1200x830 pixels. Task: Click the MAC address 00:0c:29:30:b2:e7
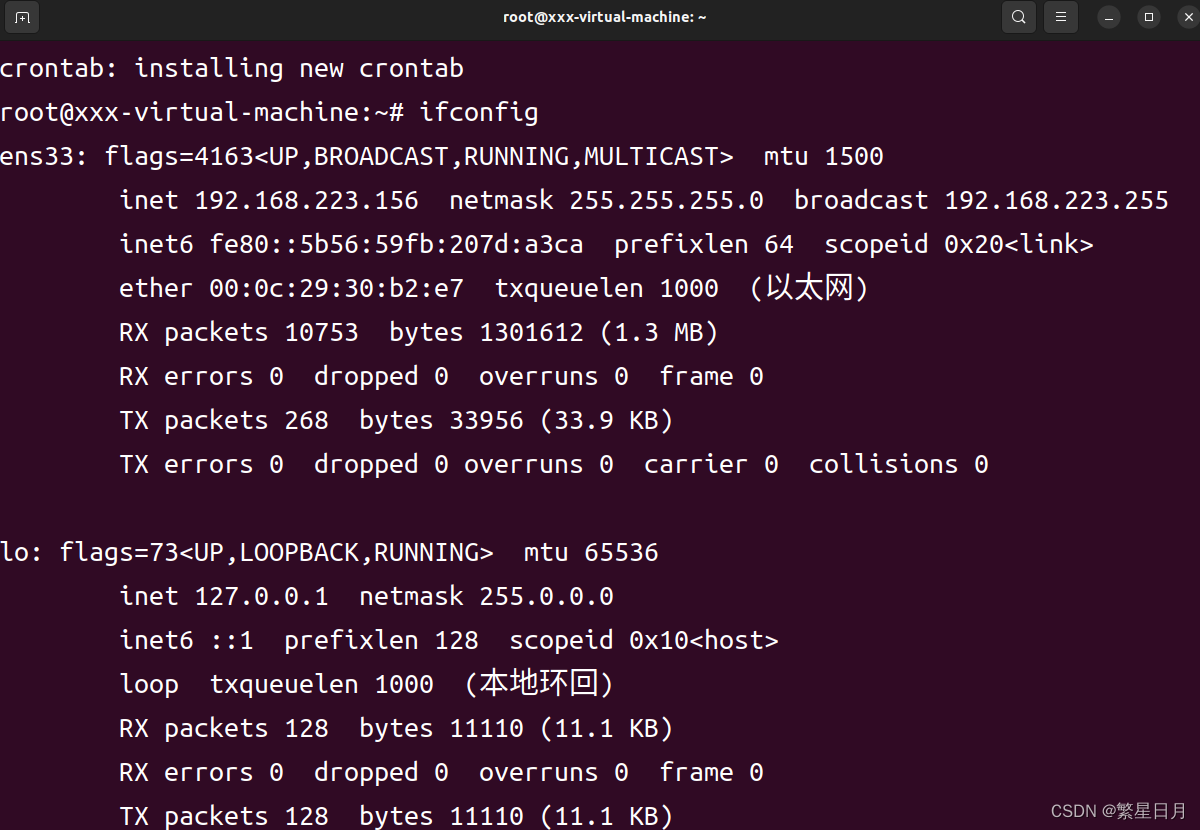click(x=337, y=288)
